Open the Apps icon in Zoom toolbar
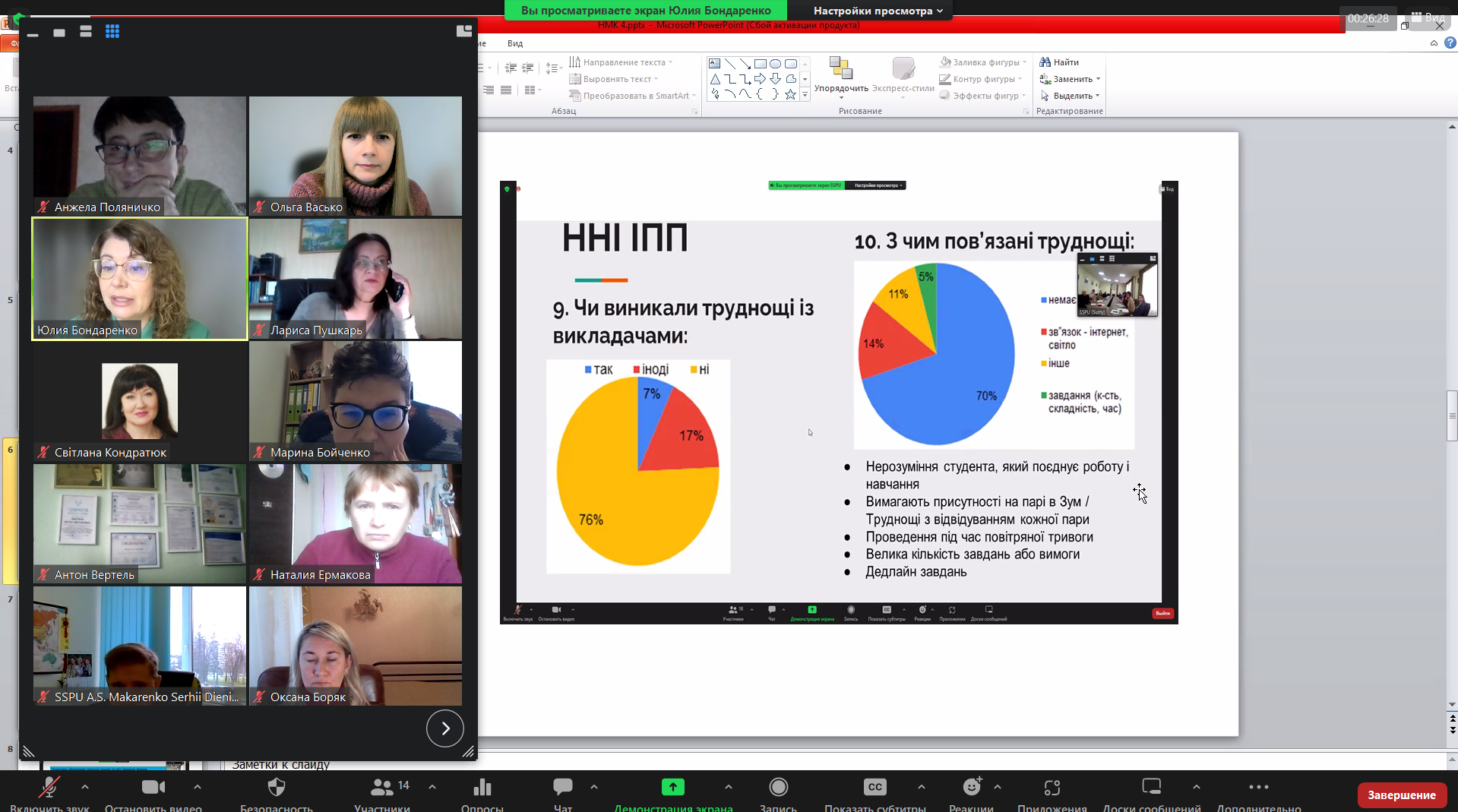This screenshot has width=1458, height=812. coord(1052,787)
